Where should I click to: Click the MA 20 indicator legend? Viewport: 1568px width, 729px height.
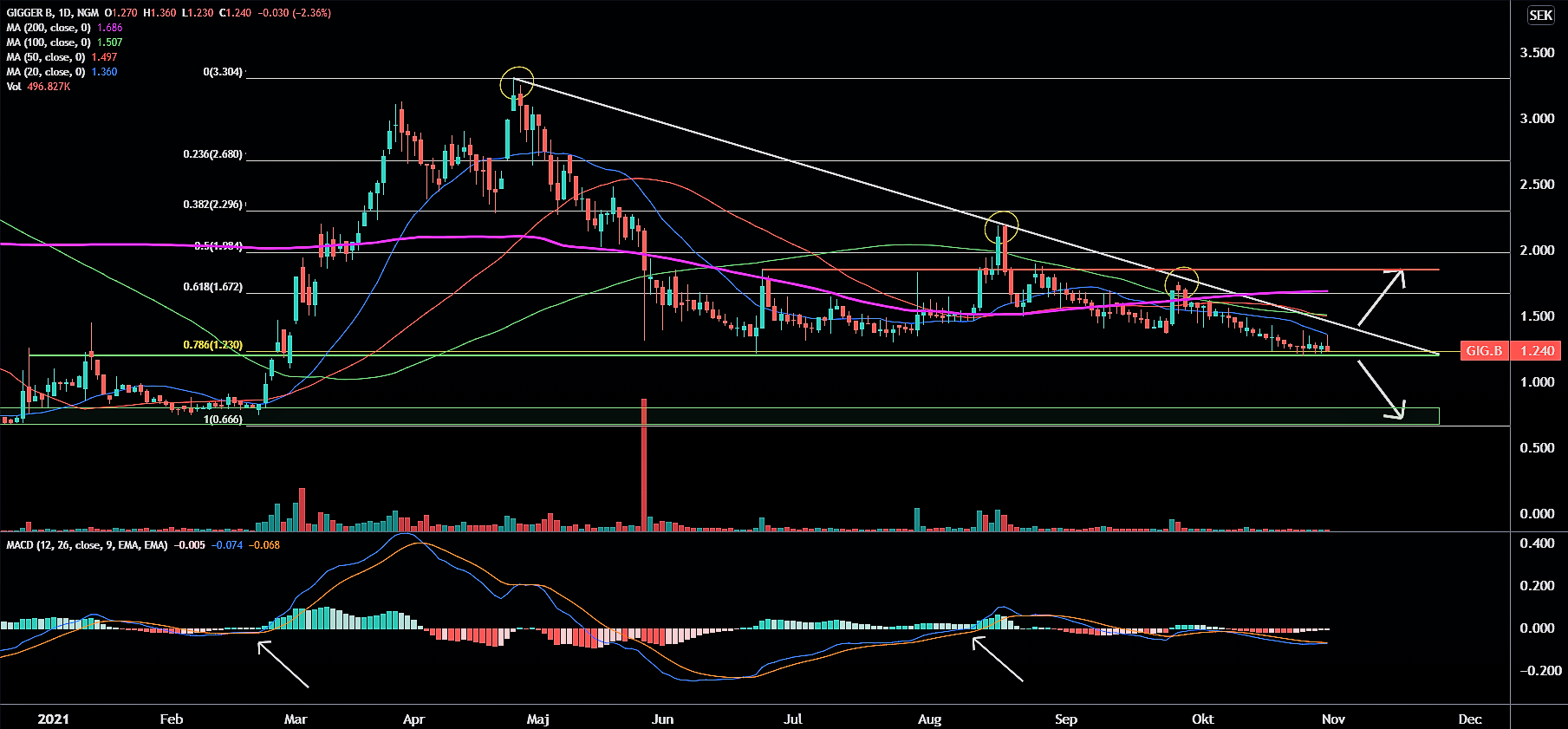tap(46, 72)
